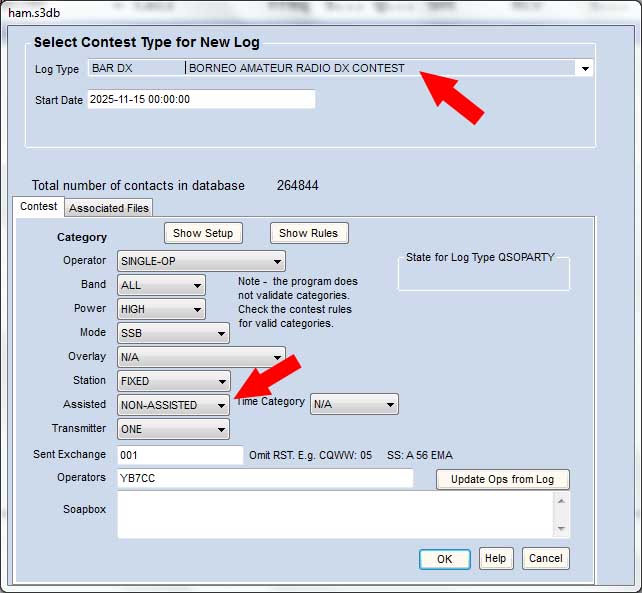Image resolution: width=642 pixels, height=593 pixels.
Task: Expand the Mode dropdown showing SSB
Action: pos(173,333)
